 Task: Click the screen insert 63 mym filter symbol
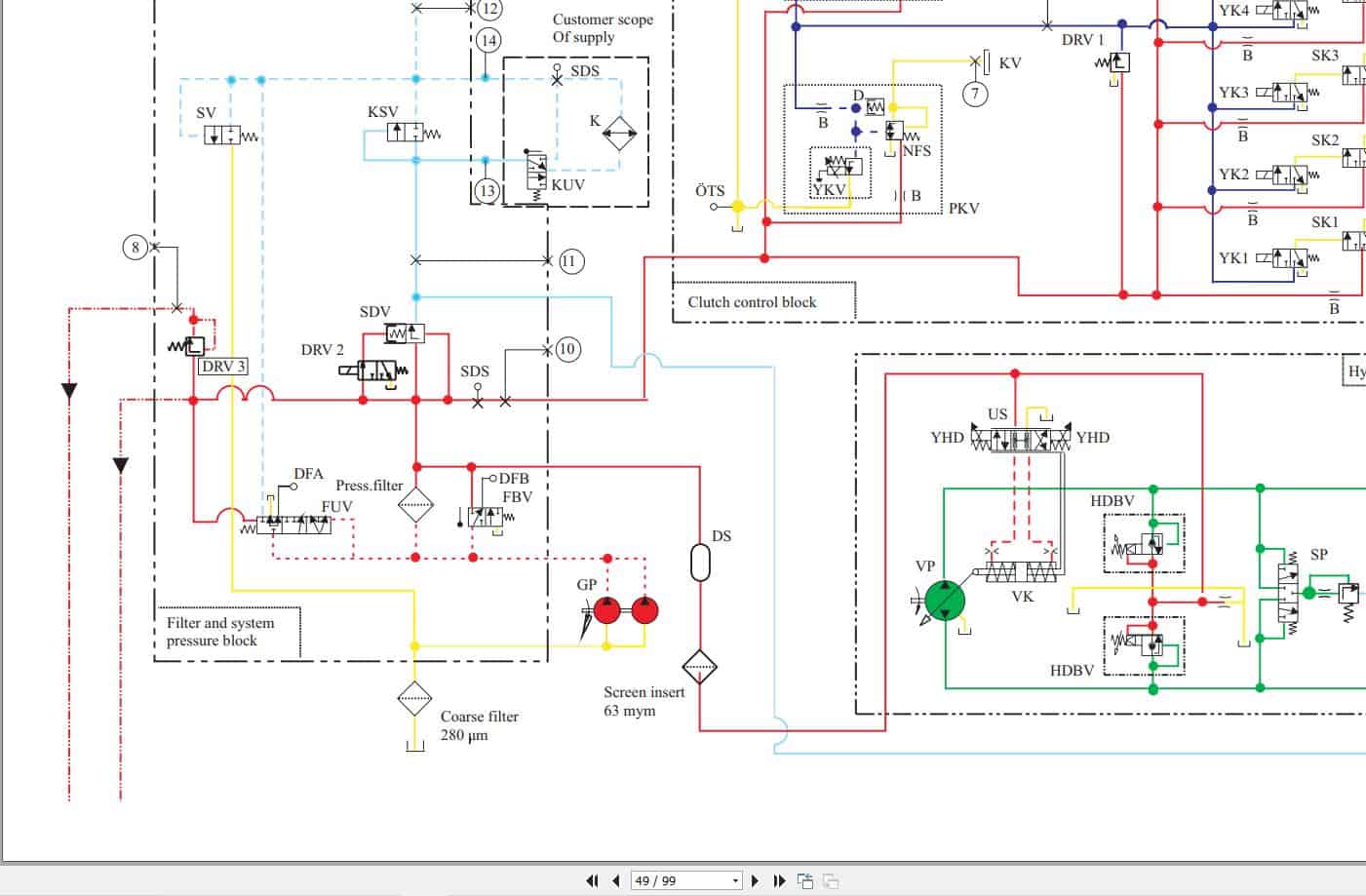700,667
